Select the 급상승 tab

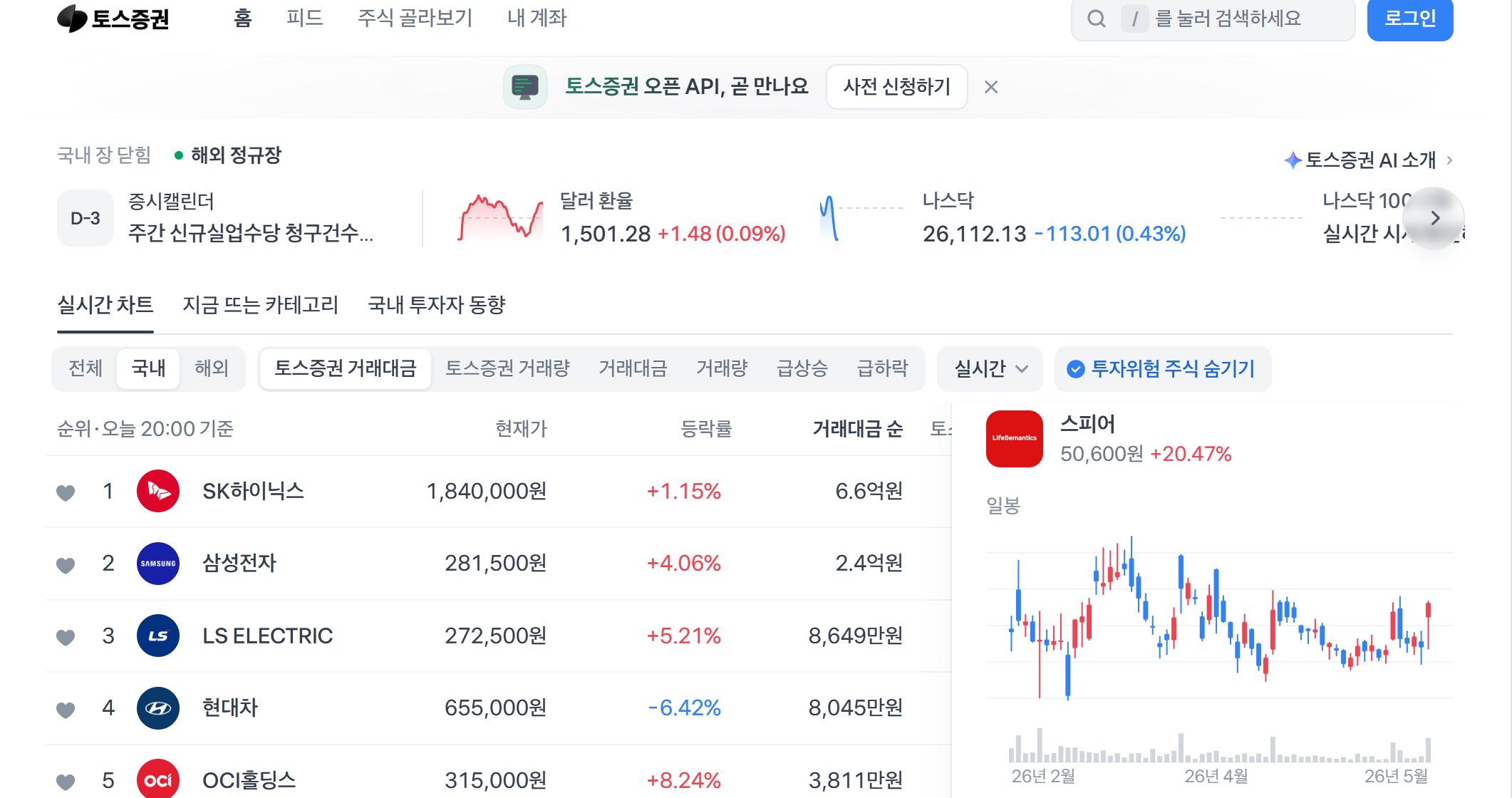coord(802,368)
